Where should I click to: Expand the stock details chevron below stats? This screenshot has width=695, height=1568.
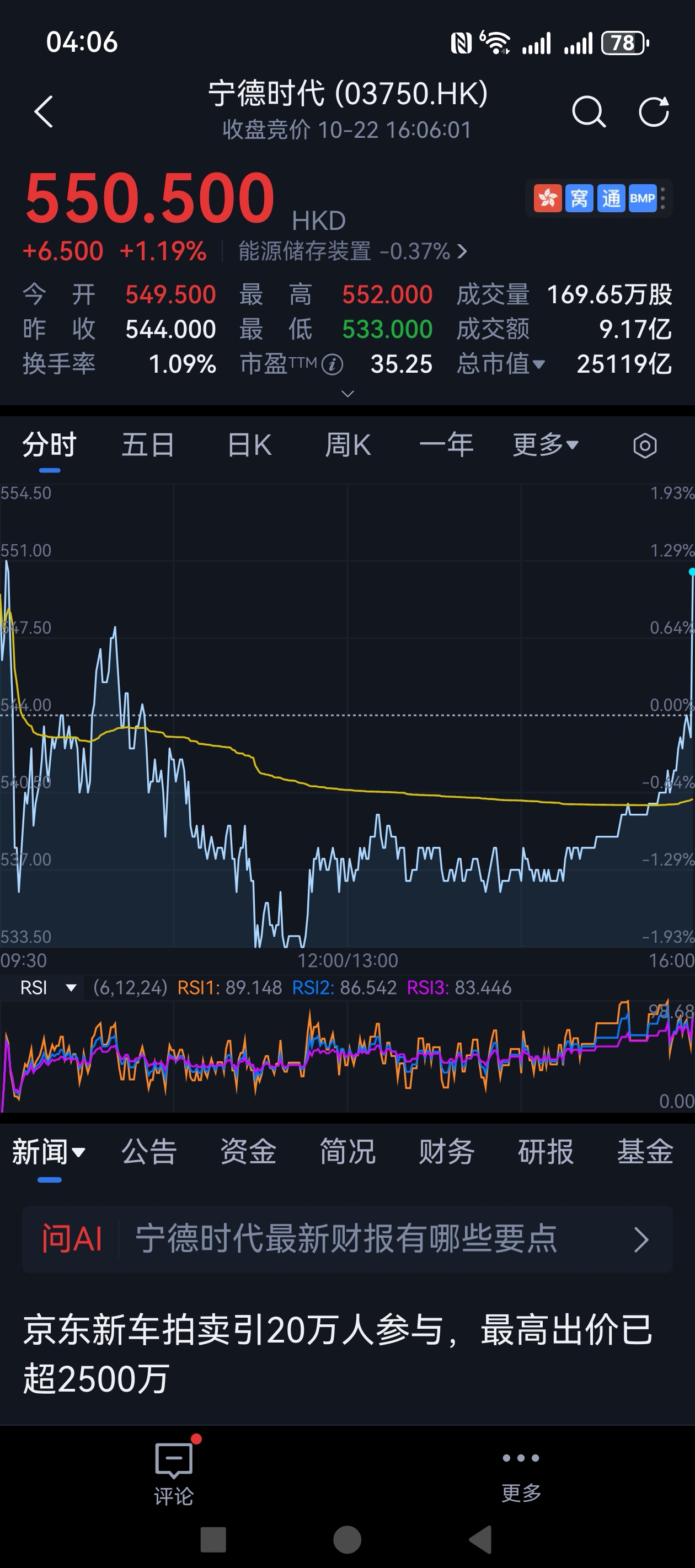click(347, 394)
